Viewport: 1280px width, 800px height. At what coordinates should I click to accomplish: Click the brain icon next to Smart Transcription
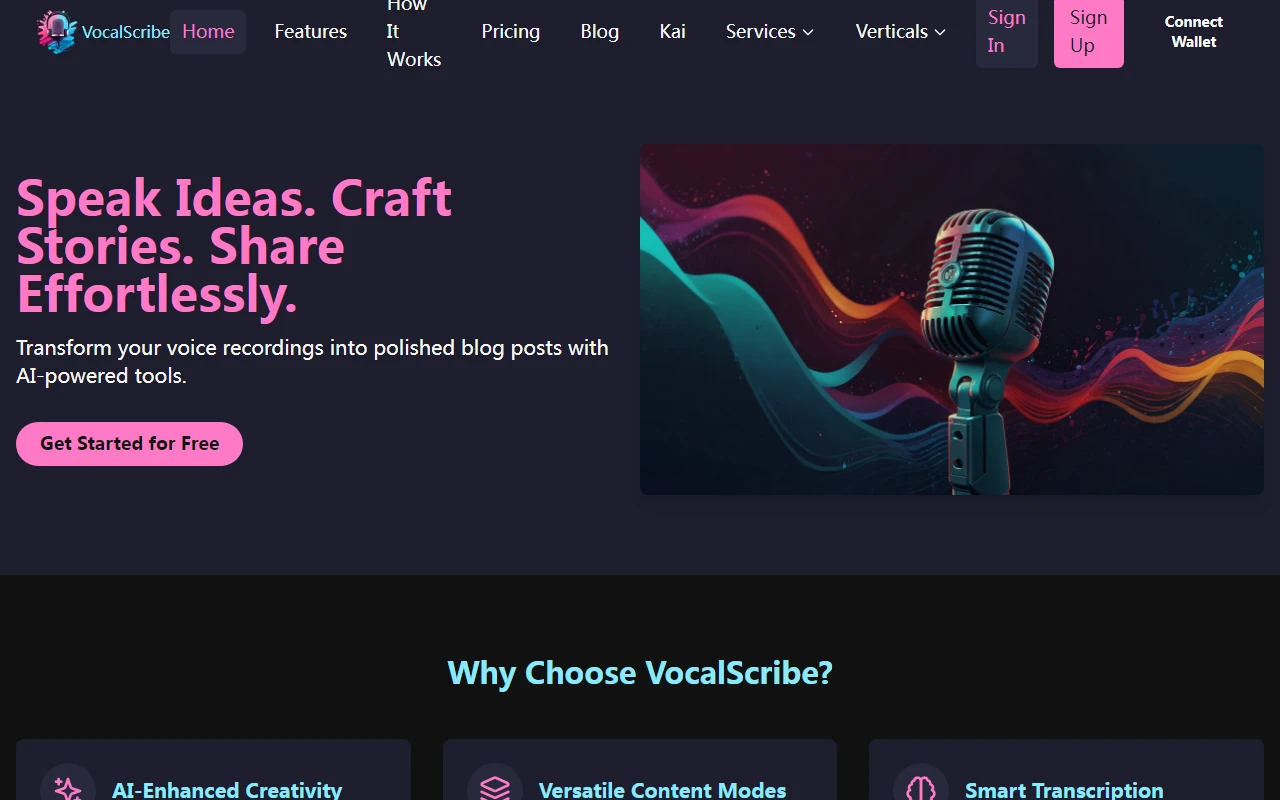tap(920, 785)
